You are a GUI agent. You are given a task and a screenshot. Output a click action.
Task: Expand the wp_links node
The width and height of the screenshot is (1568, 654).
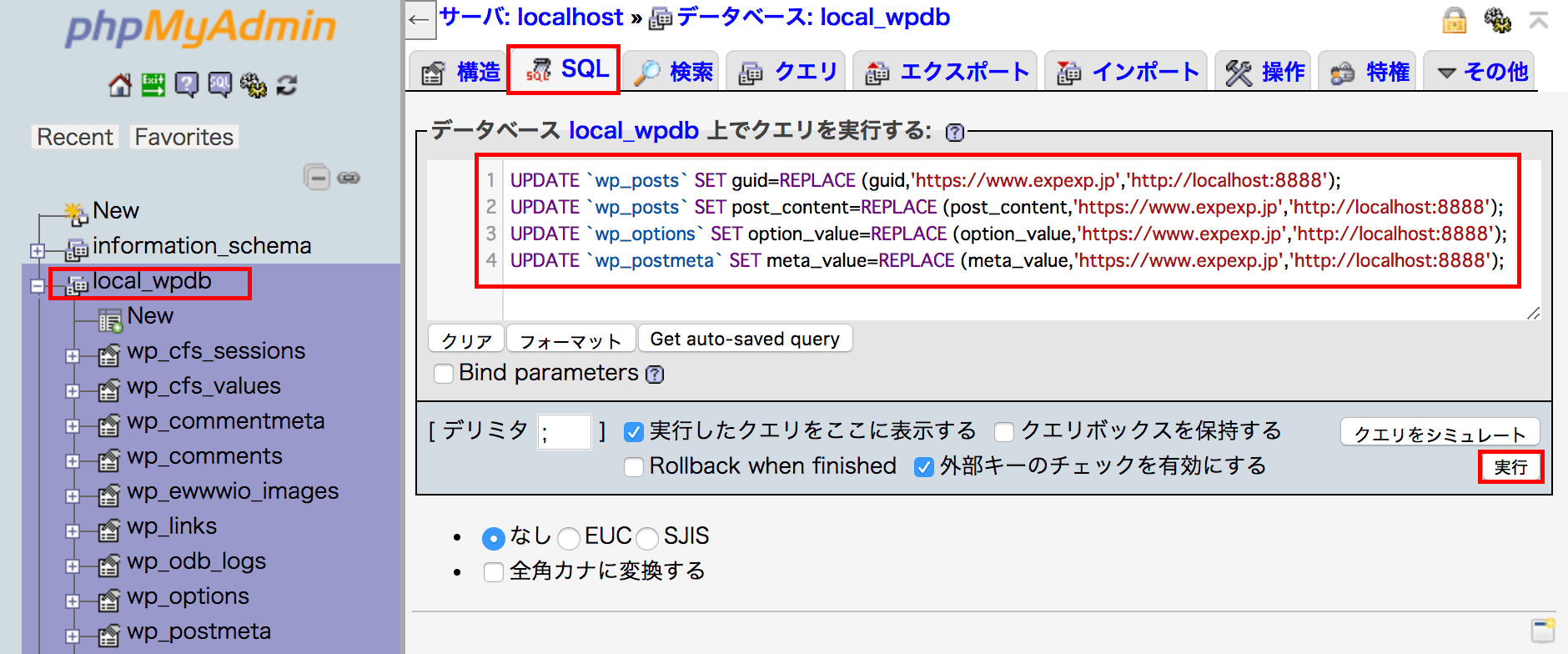73,531
